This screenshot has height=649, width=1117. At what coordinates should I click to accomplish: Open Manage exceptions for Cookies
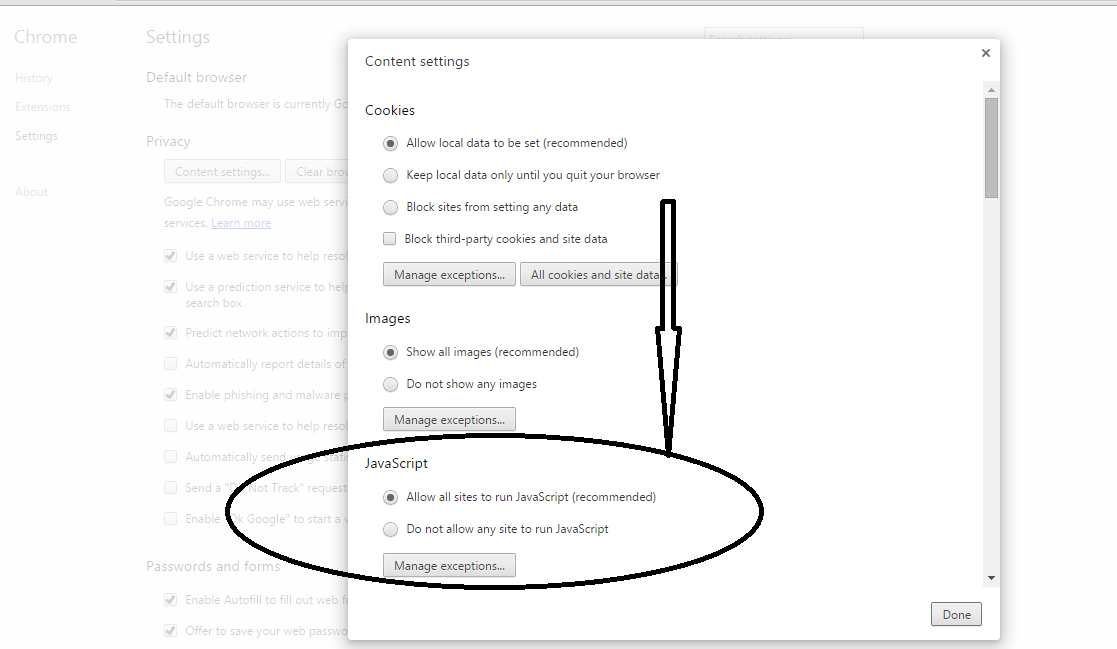pyautogui.click(x=449, y=274)
